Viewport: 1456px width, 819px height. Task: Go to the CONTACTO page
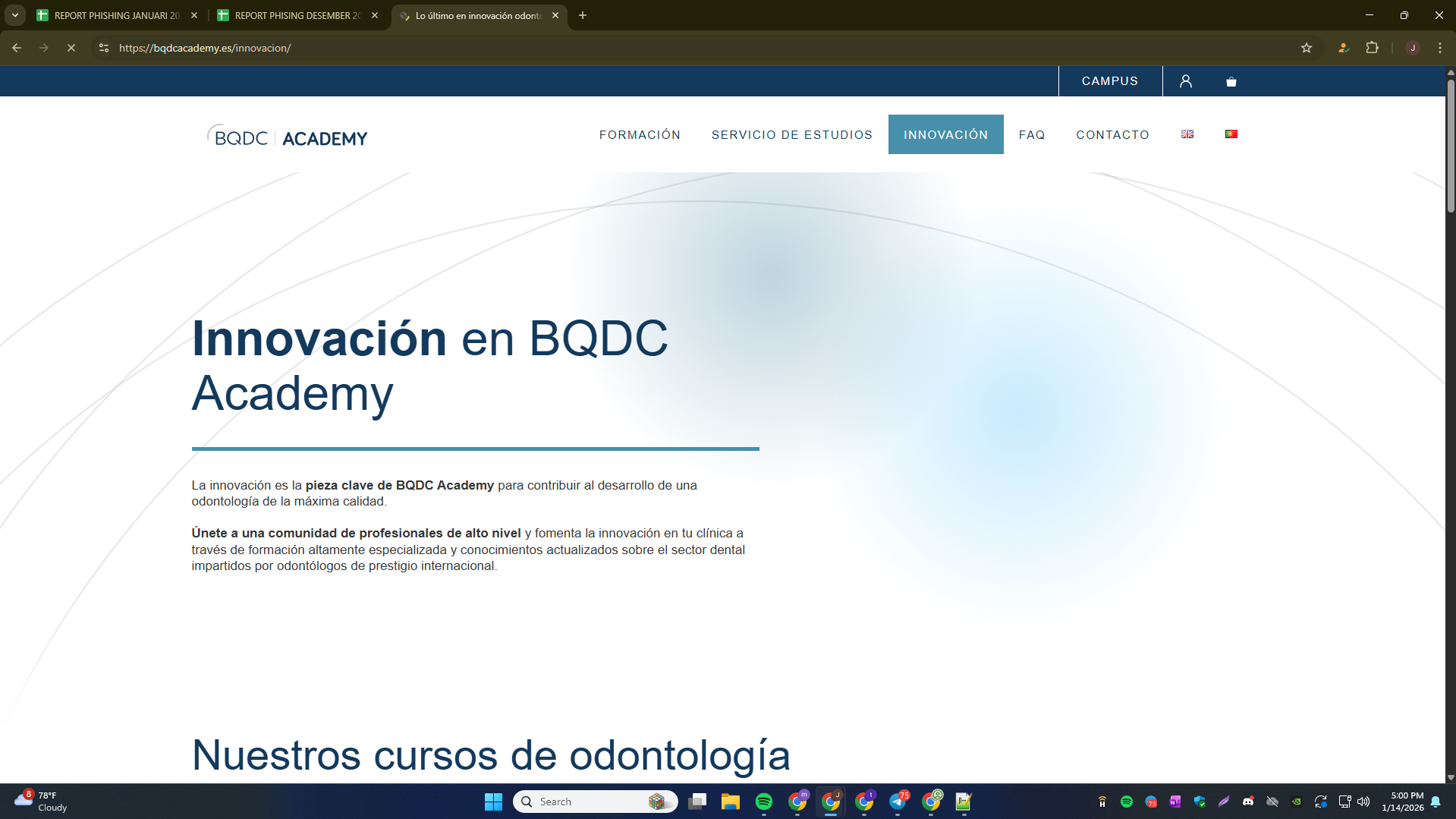click(x=1113, y=134)
